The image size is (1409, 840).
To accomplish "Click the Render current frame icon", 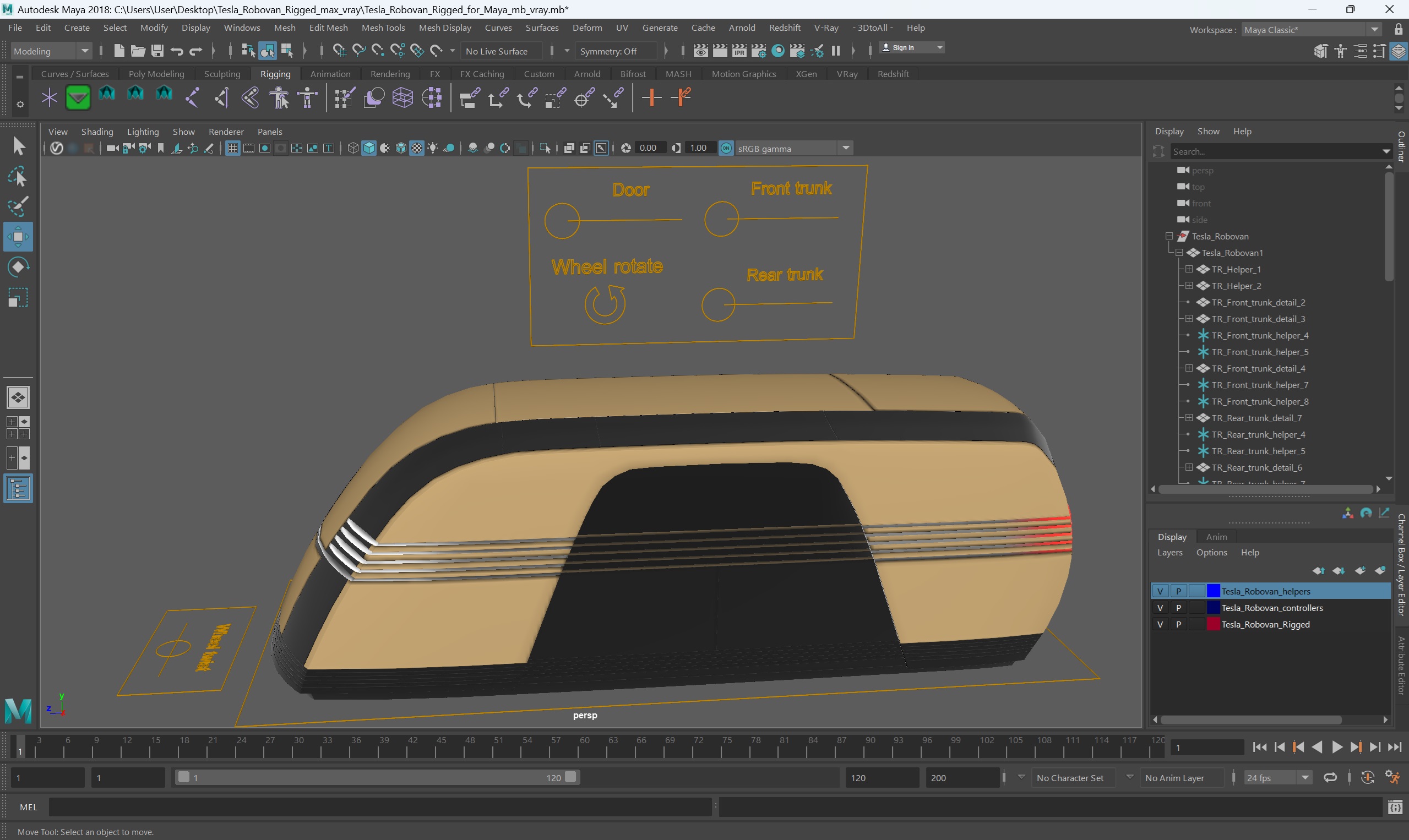I will (720, 51).
